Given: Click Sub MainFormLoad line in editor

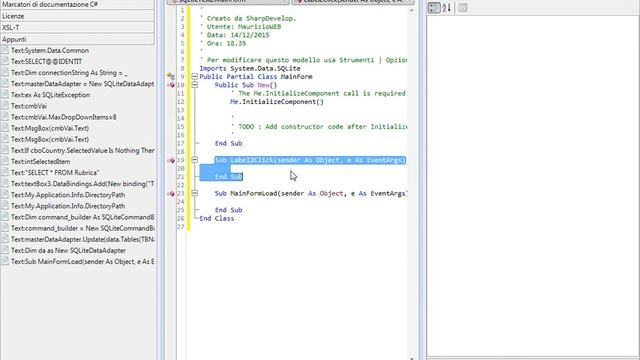Looking at the screenshot, I should 311,193.
